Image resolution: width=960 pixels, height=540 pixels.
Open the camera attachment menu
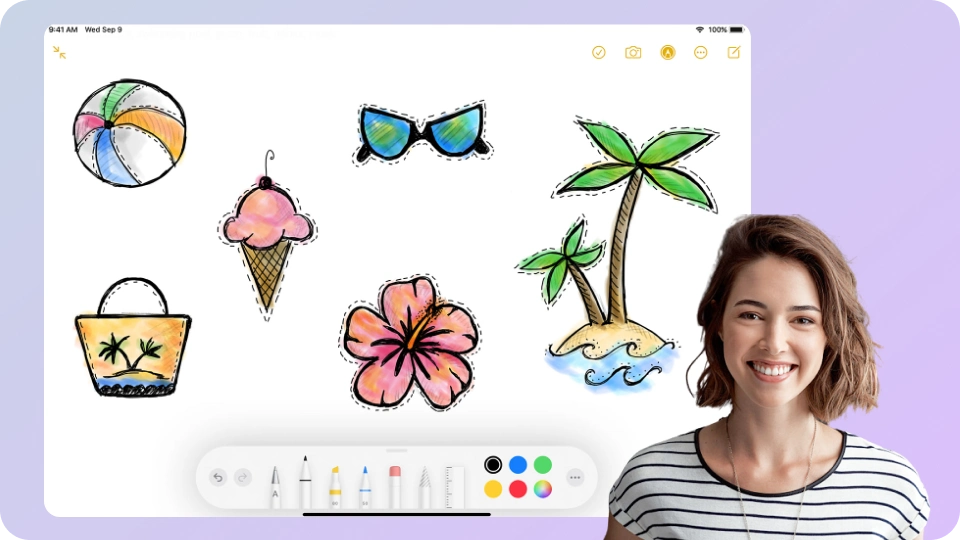(633, 52)
